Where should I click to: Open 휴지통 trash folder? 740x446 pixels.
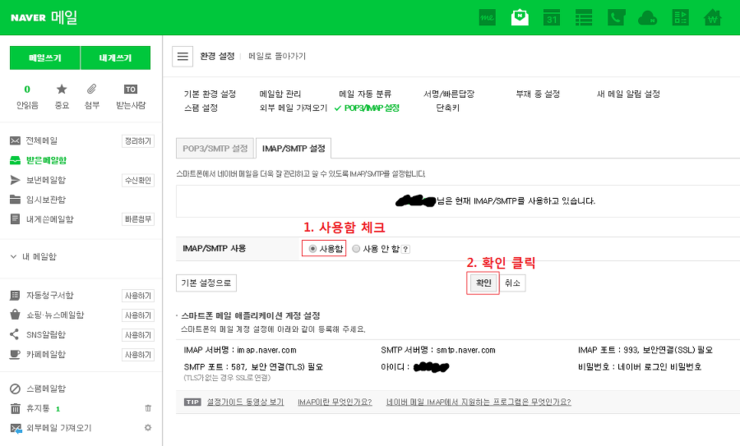pyautogui.click(x=38, y=408)
